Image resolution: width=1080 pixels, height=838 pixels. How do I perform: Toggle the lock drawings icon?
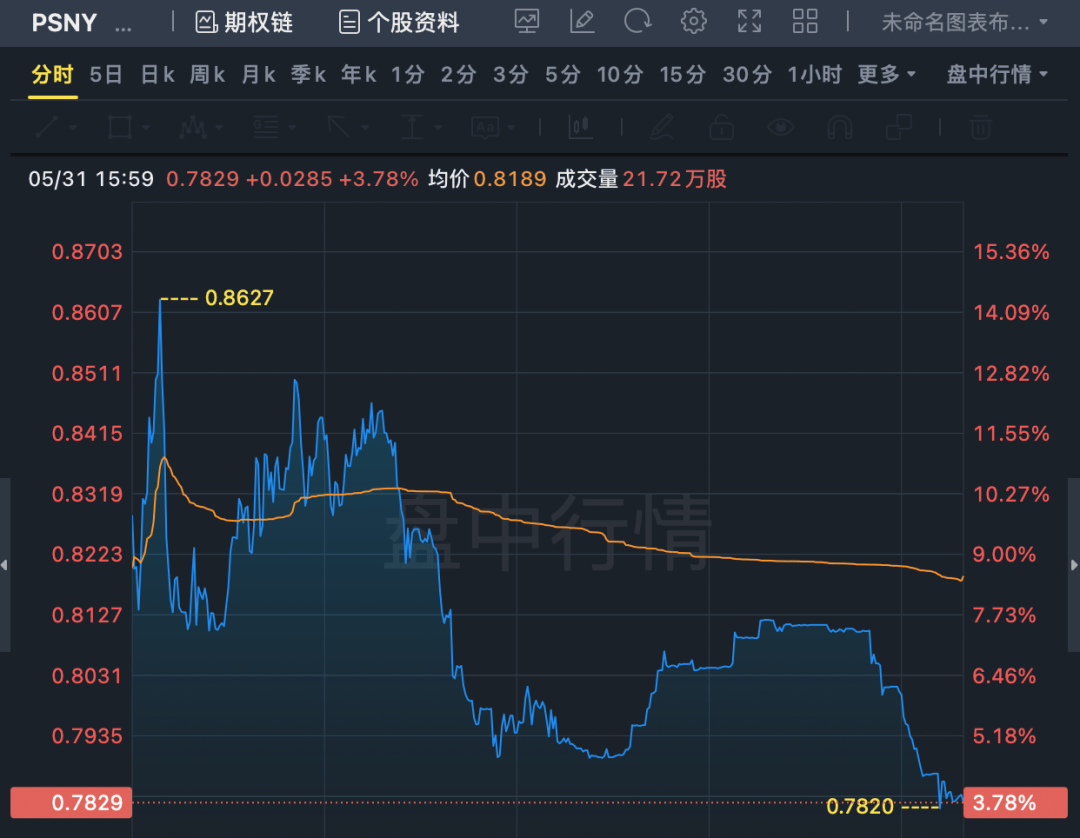point(721,128)
